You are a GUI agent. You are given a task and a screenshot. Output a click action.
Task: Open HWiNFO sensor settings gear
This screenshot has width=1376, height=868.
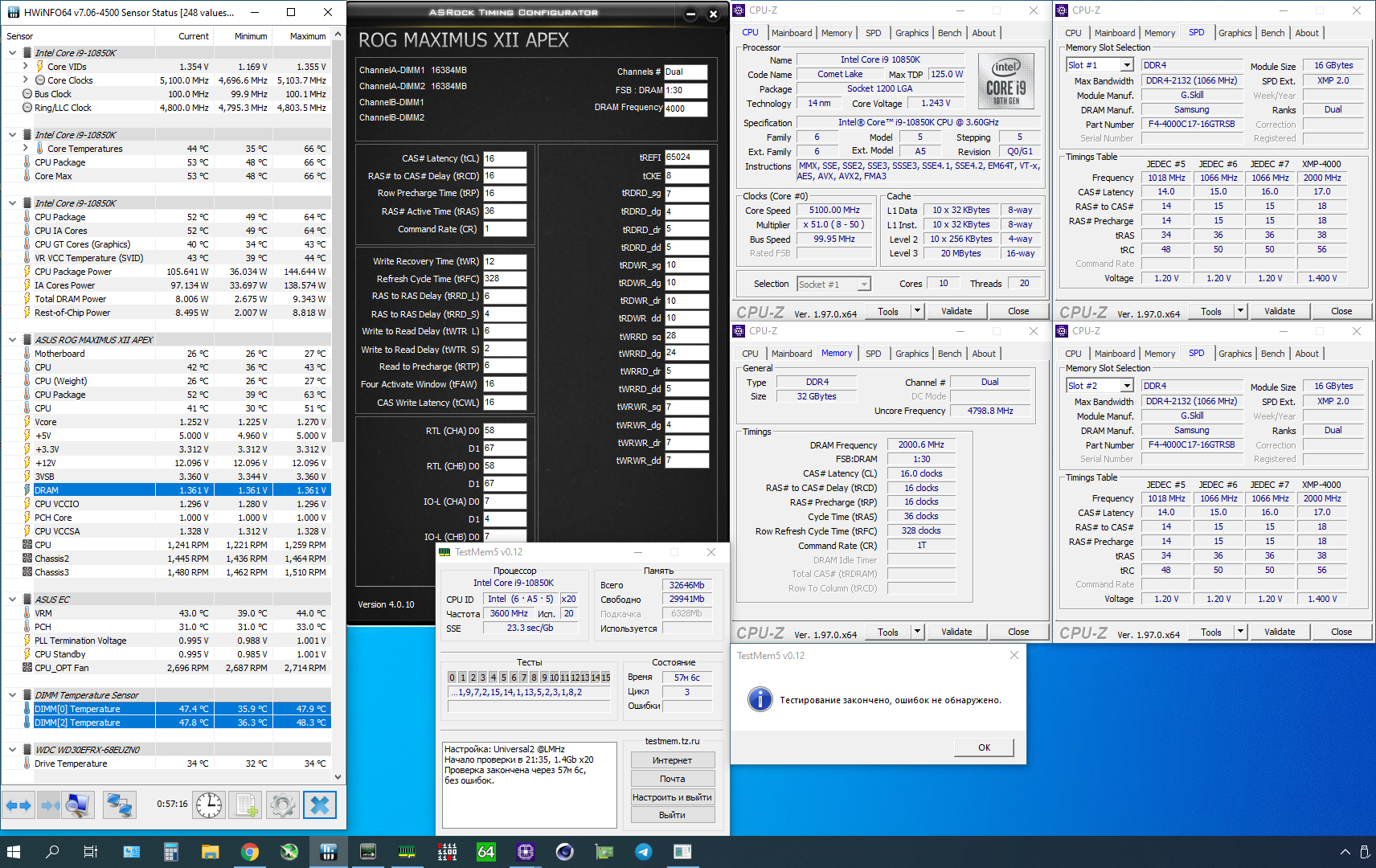click(x=283, y=805)
